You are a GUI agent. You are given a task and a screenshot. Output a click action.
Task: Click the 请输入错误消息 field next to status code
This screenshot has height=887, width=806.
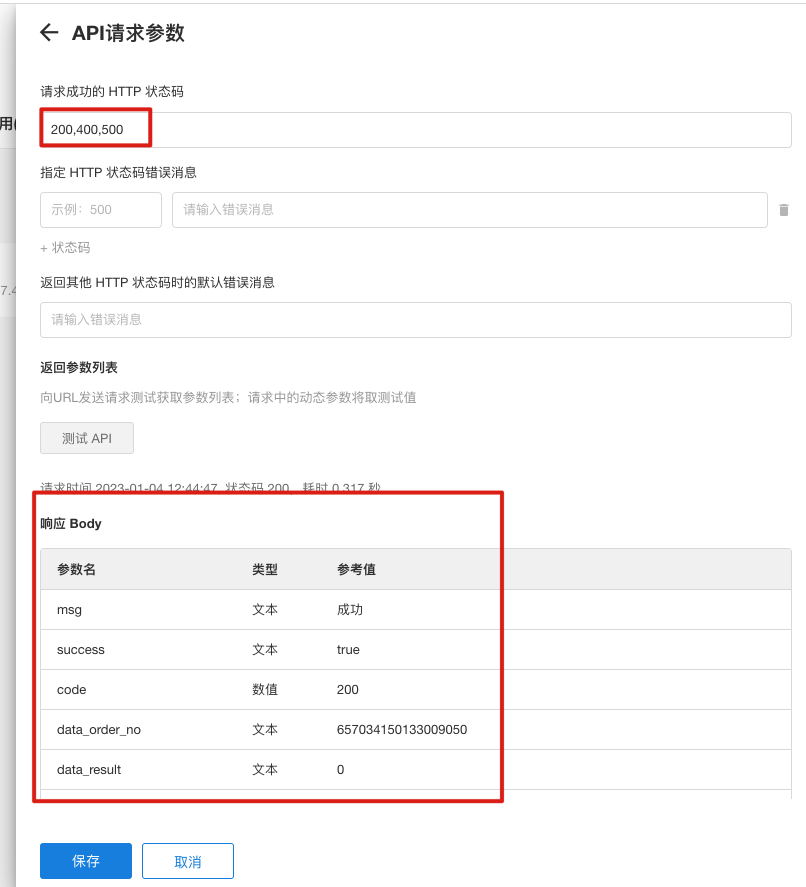(469, 210)
